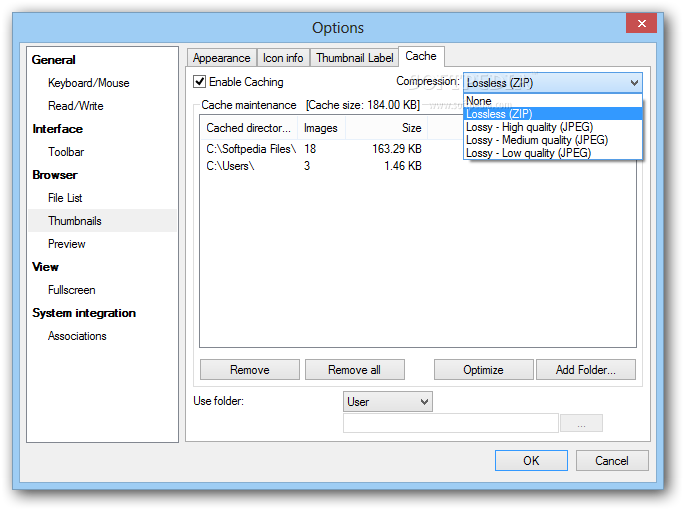Sort by the Cached directory column header
The image size is (684, 510).
[x=249, y=128]
